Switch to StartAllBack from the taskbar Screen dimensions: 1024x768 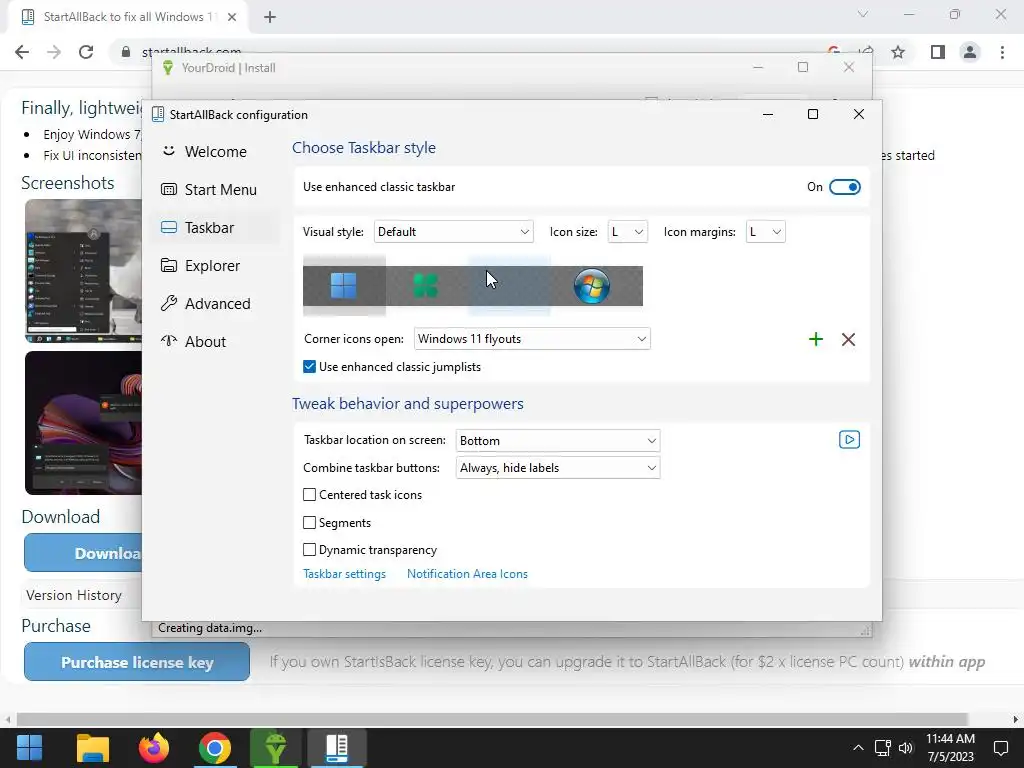coord(336,748)
